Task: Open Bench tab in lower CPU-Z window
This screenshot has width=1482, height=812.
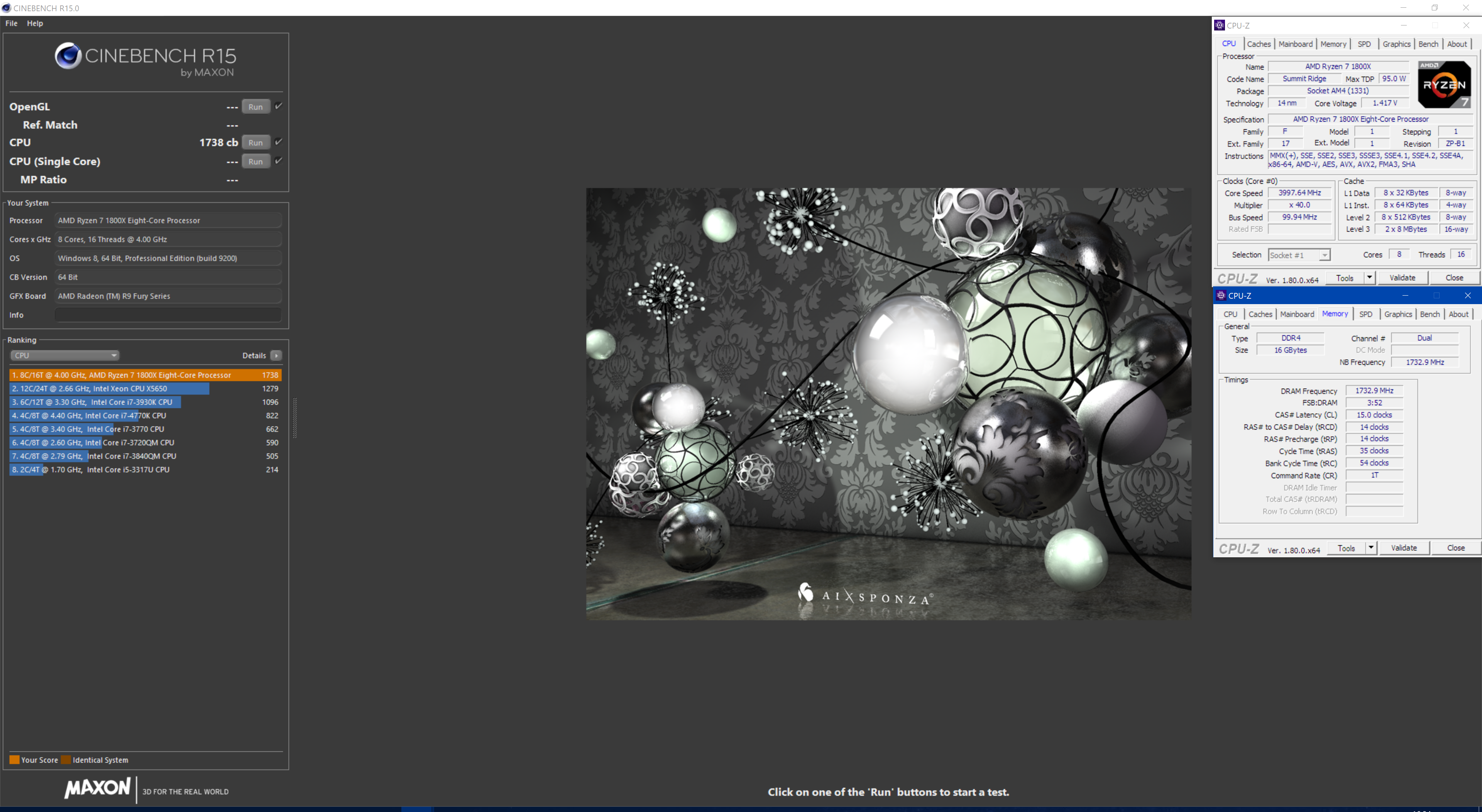Action: 1430,314
